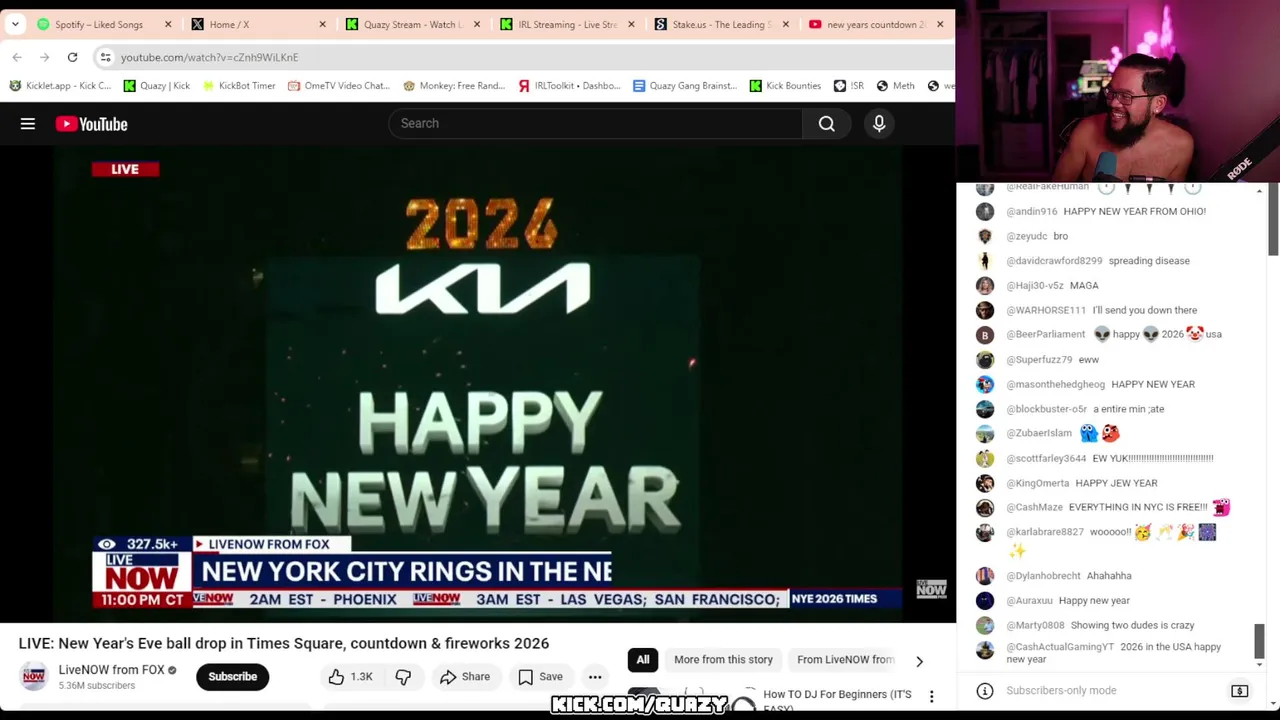This screenshot has height=720, width=1280.
Task: Open ISR bookmark
Action: point(849,86)
